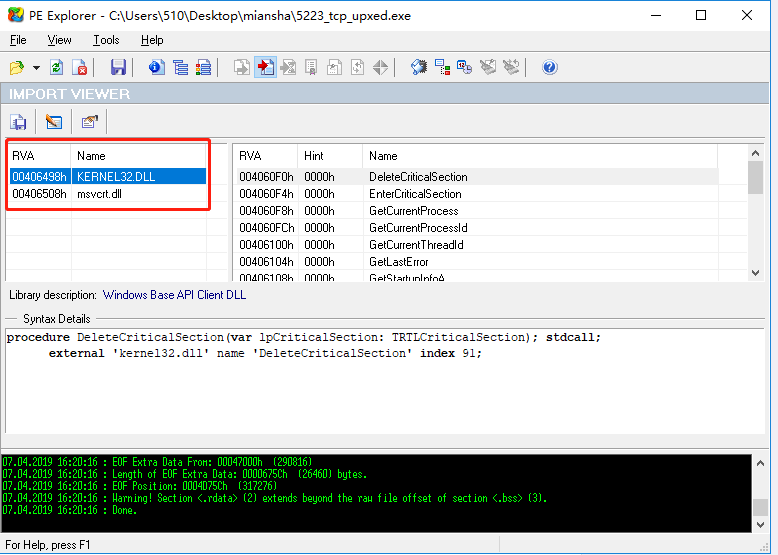This screenshot has width=778, height=555.
Task: Click the grayed Relocations page icon
Action: tap(334, 67)
